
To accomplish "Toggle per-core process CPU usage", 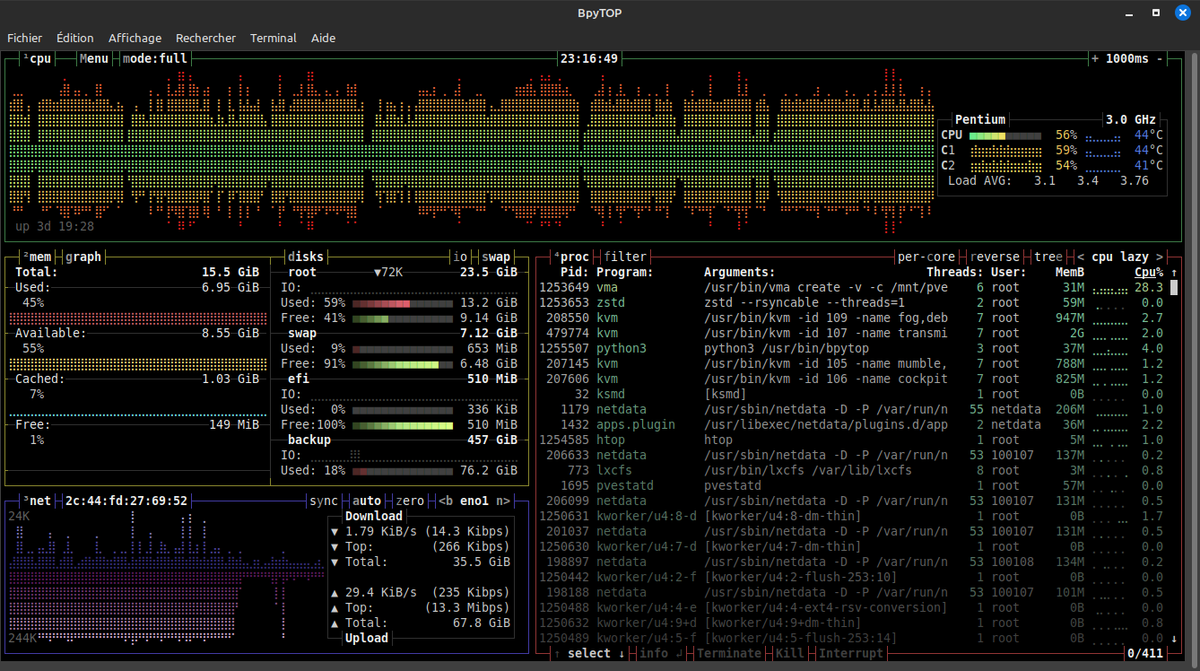I will [926, 257].
